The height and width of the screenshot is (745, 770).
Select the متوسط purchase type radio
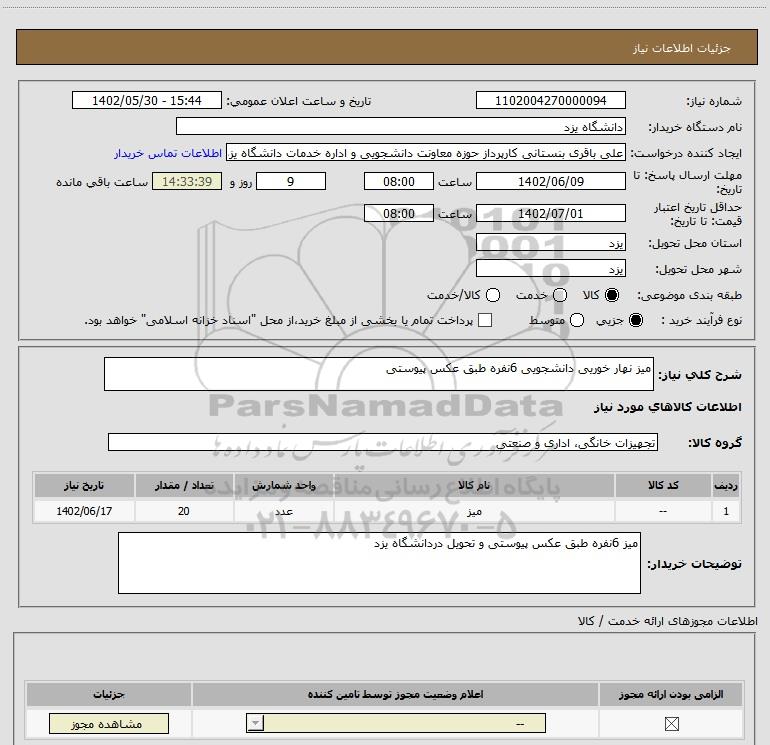(x=577, y=320)
